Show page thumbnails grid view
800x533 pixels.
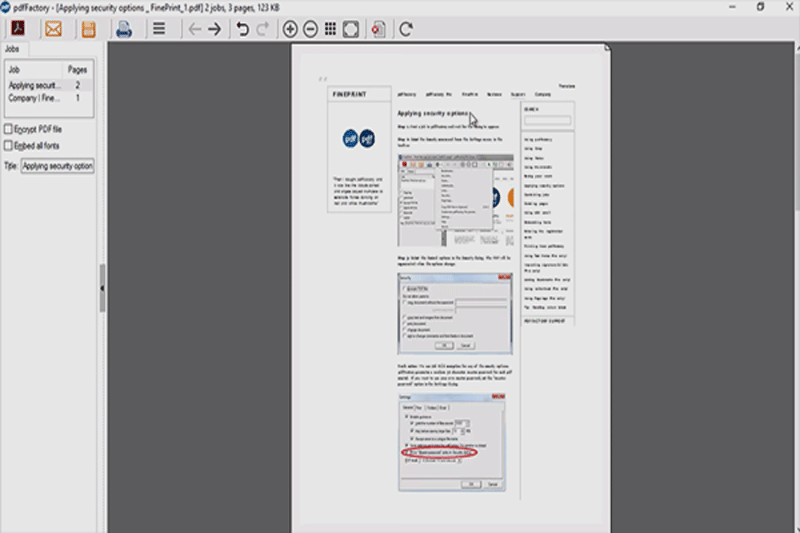(x=330, y=29)
